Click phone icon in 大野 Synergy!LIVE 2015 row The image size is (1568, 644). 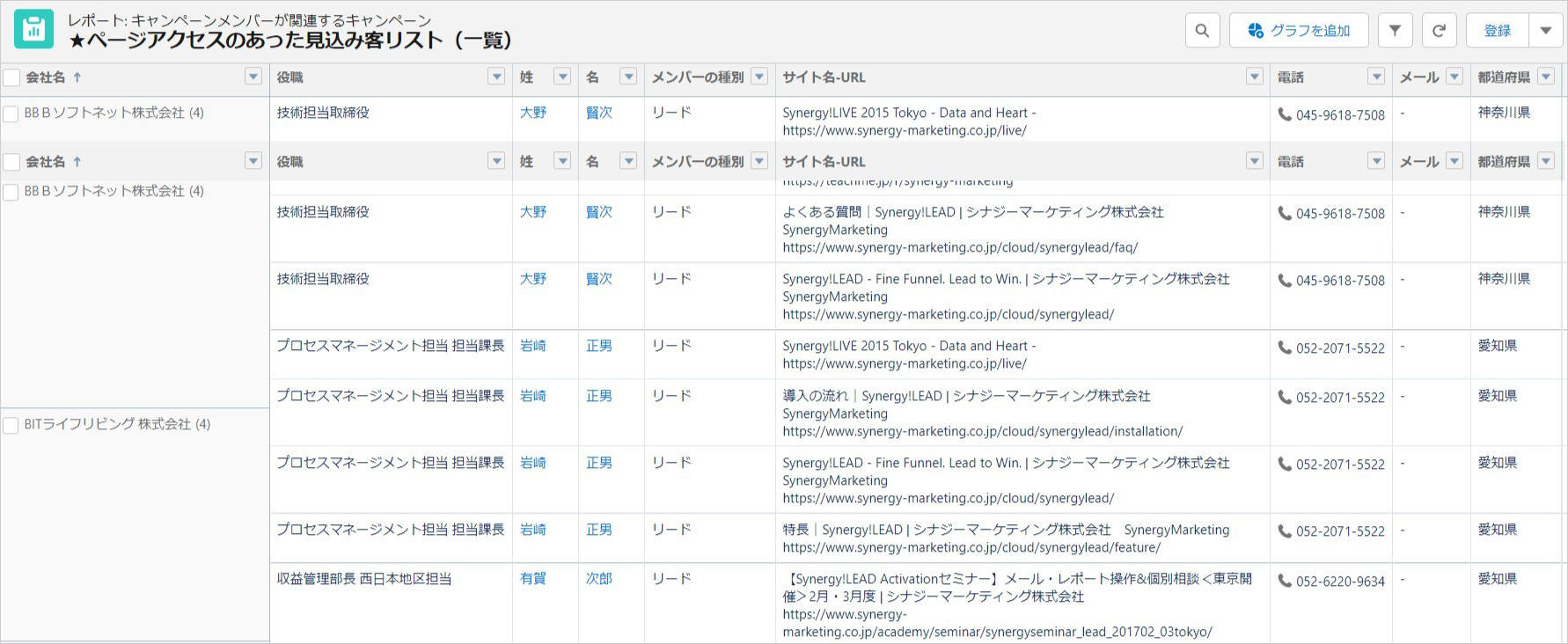click(1285, 114)
